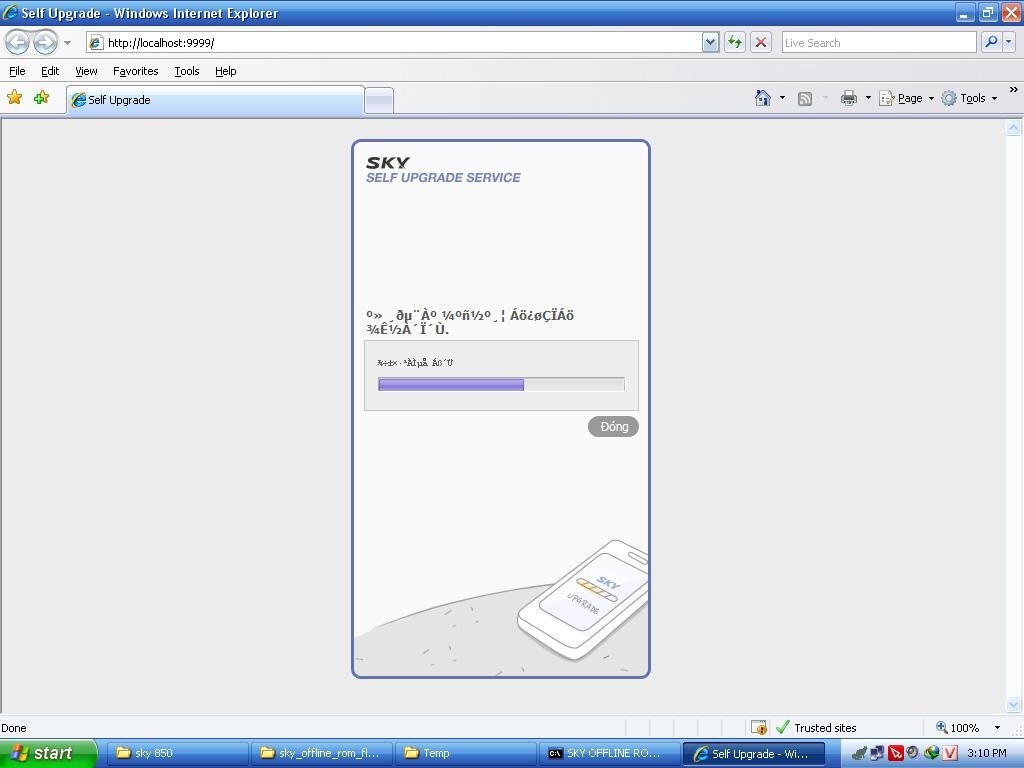Open the View menu
This screenshot has width=1024, height=768.
coord(86,71)
